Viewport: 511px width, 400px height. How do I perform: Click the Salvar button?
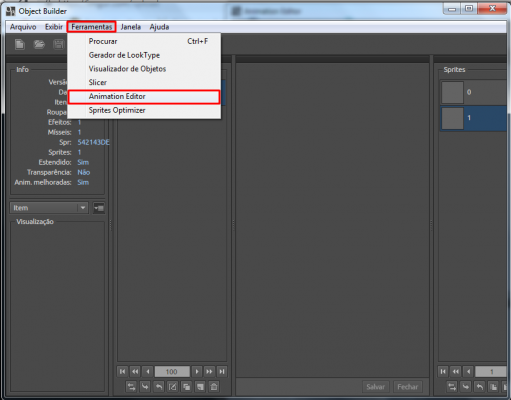[375, 387]
